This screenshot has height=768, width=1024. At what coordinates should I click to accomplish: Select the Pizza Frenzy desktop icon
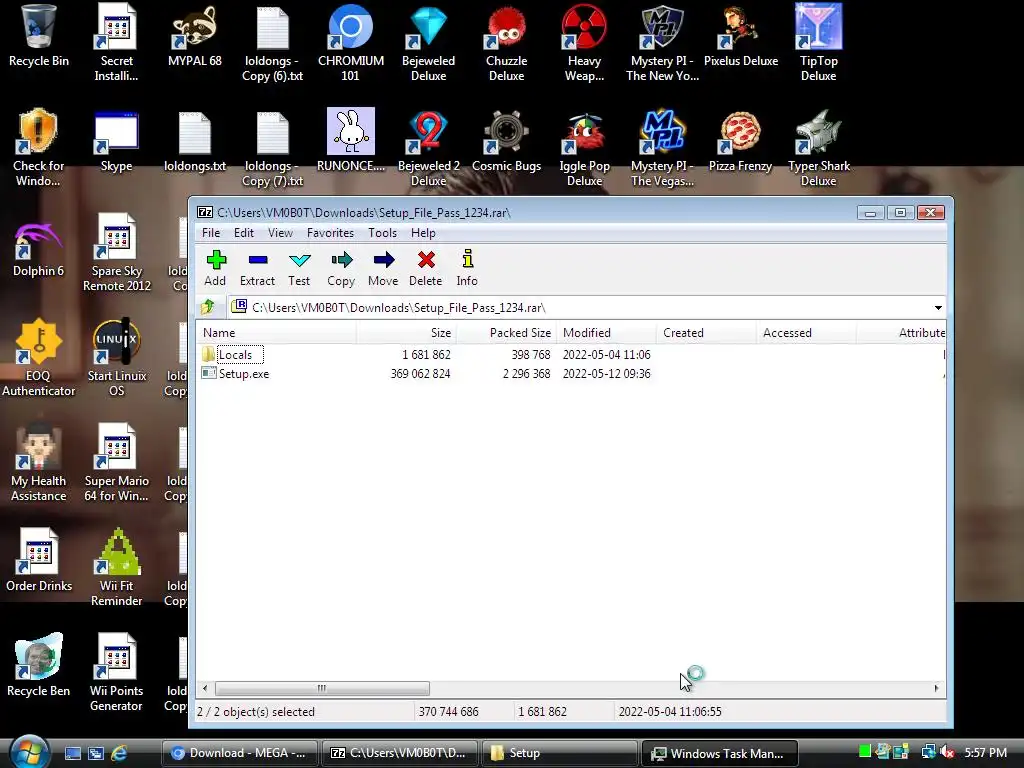point(741,142)
